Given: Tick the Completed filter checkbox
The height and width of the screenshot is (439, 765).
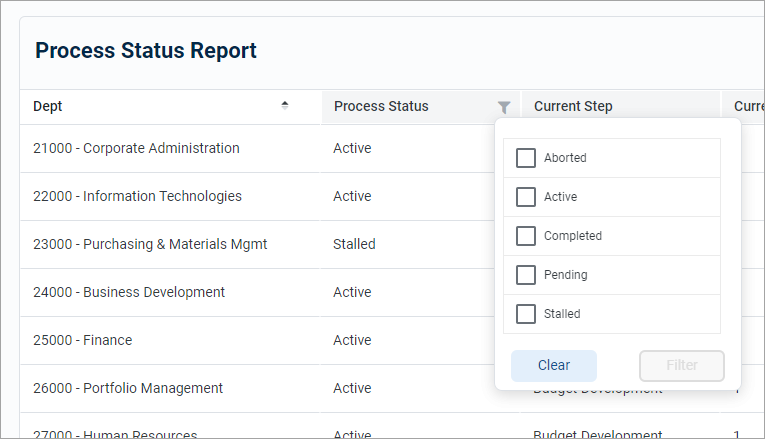Looking at the screenshot, I should 526,236.
